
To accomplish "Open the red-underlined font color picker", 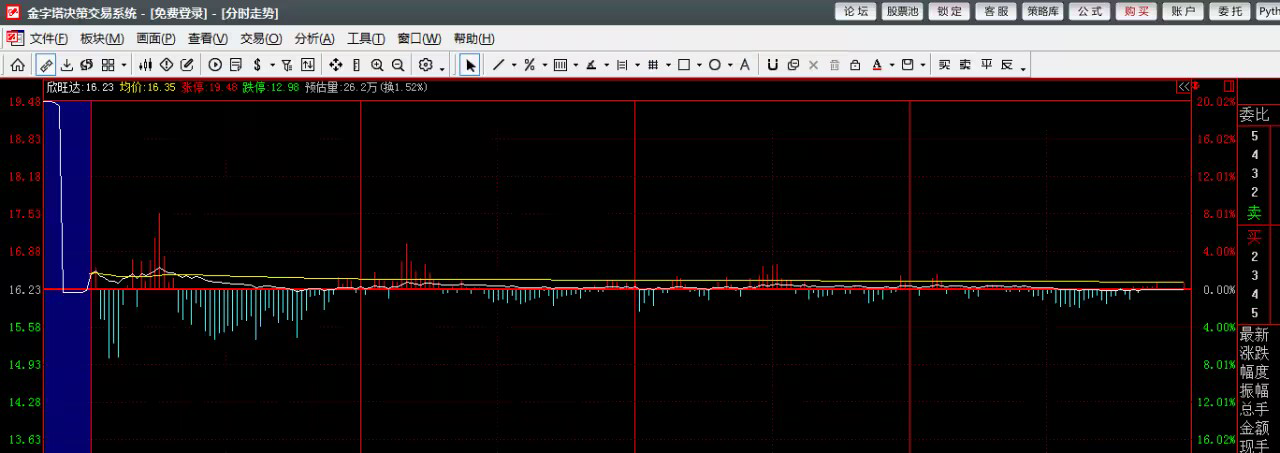I will (x=877, y=65).
